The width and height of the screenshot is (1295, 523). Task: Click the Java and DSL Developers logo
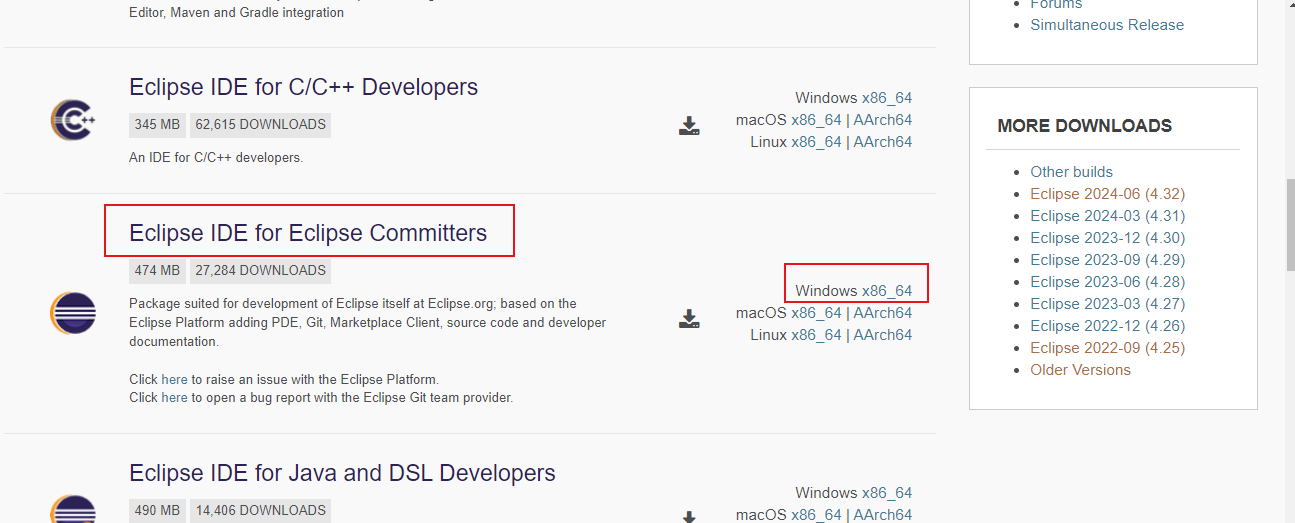(73, 509)
